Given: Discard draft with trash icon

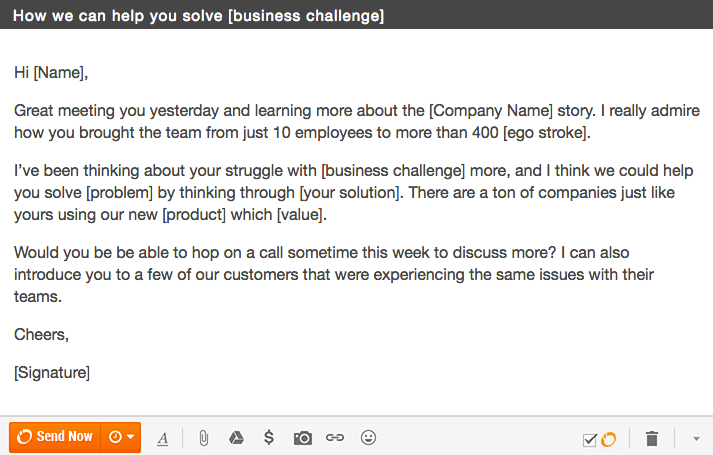Looking at the screenshot, I should click(652, 439).
